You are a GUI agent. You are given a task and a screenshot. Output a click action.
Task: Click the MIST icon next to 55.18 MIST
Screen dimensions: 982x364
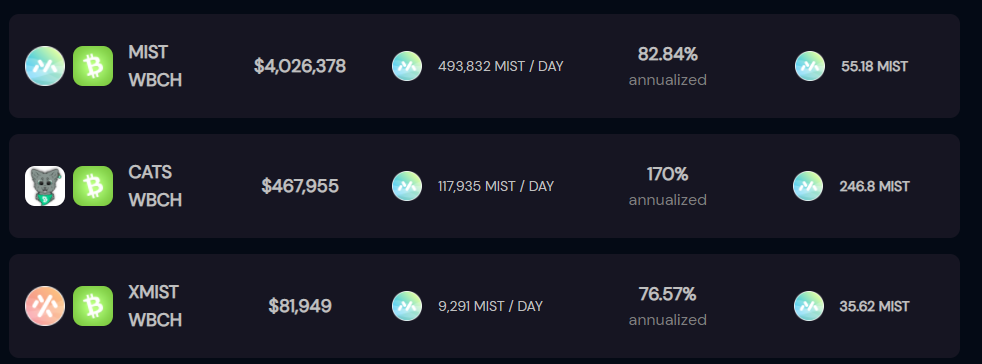coord(810,66)
